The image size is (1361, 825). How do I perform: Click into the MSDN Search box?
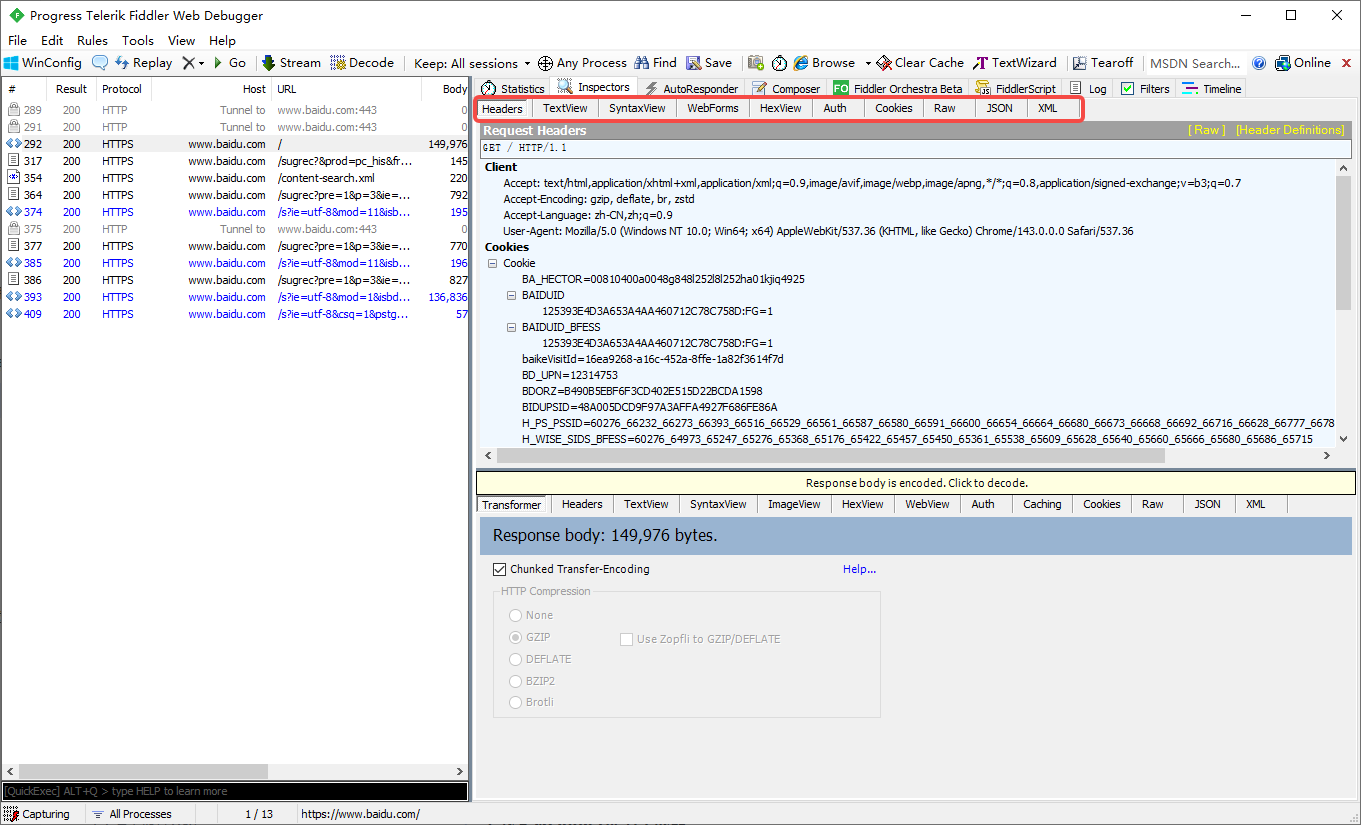[x=1195, y=63]
